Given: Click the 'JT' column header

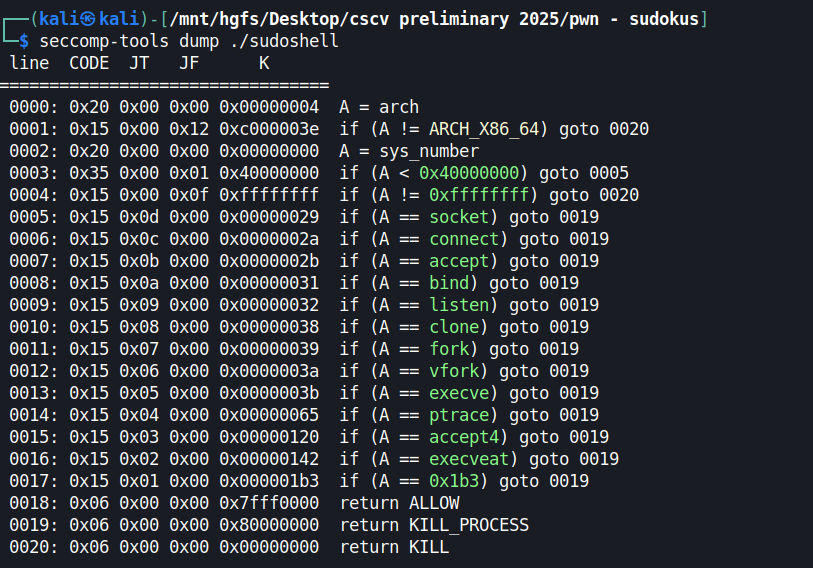Looking at the screenshot, I should click(x=139, y=63).
